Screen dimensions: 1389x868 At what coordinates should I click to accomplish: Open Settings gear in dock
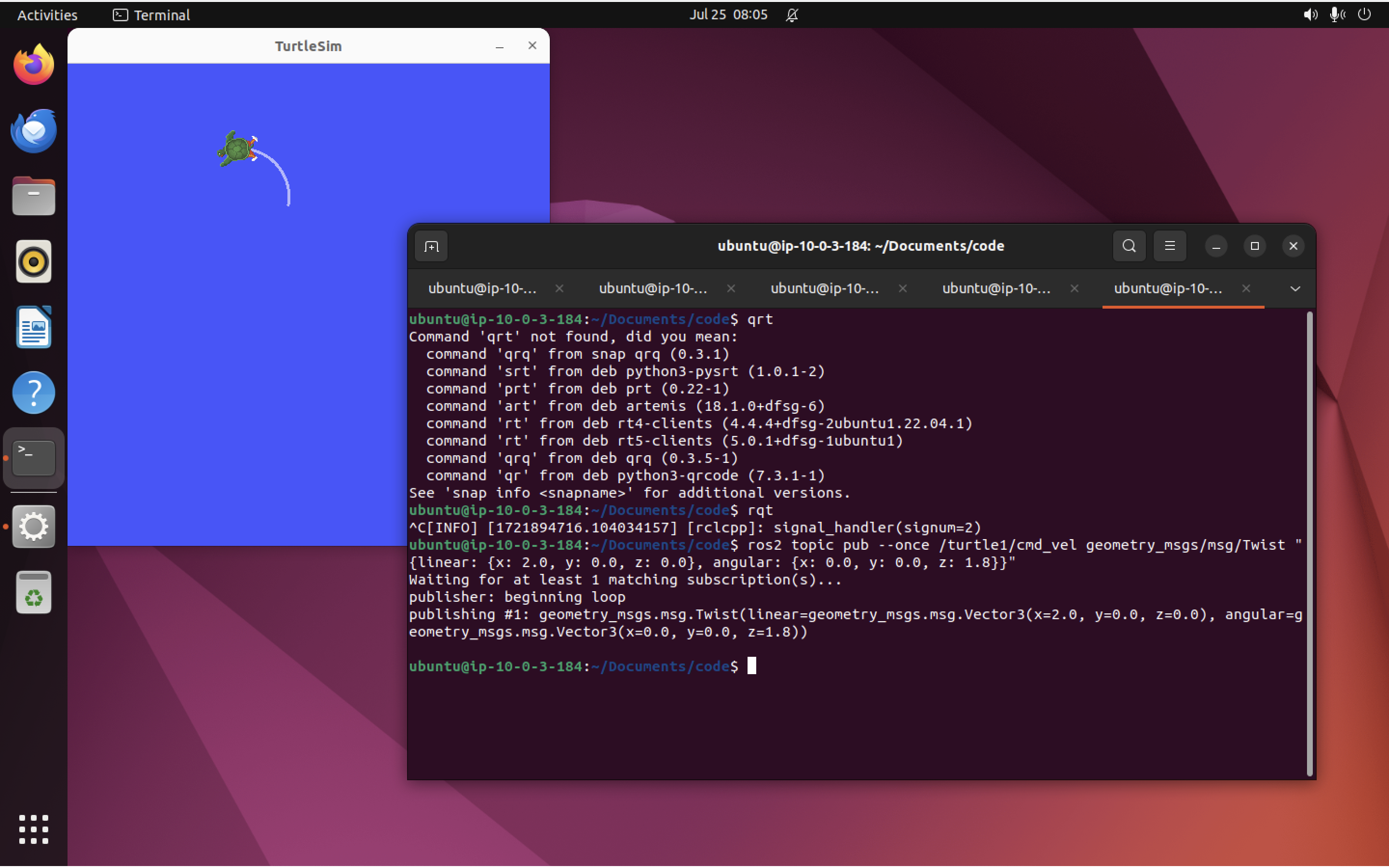click(33, 527)
